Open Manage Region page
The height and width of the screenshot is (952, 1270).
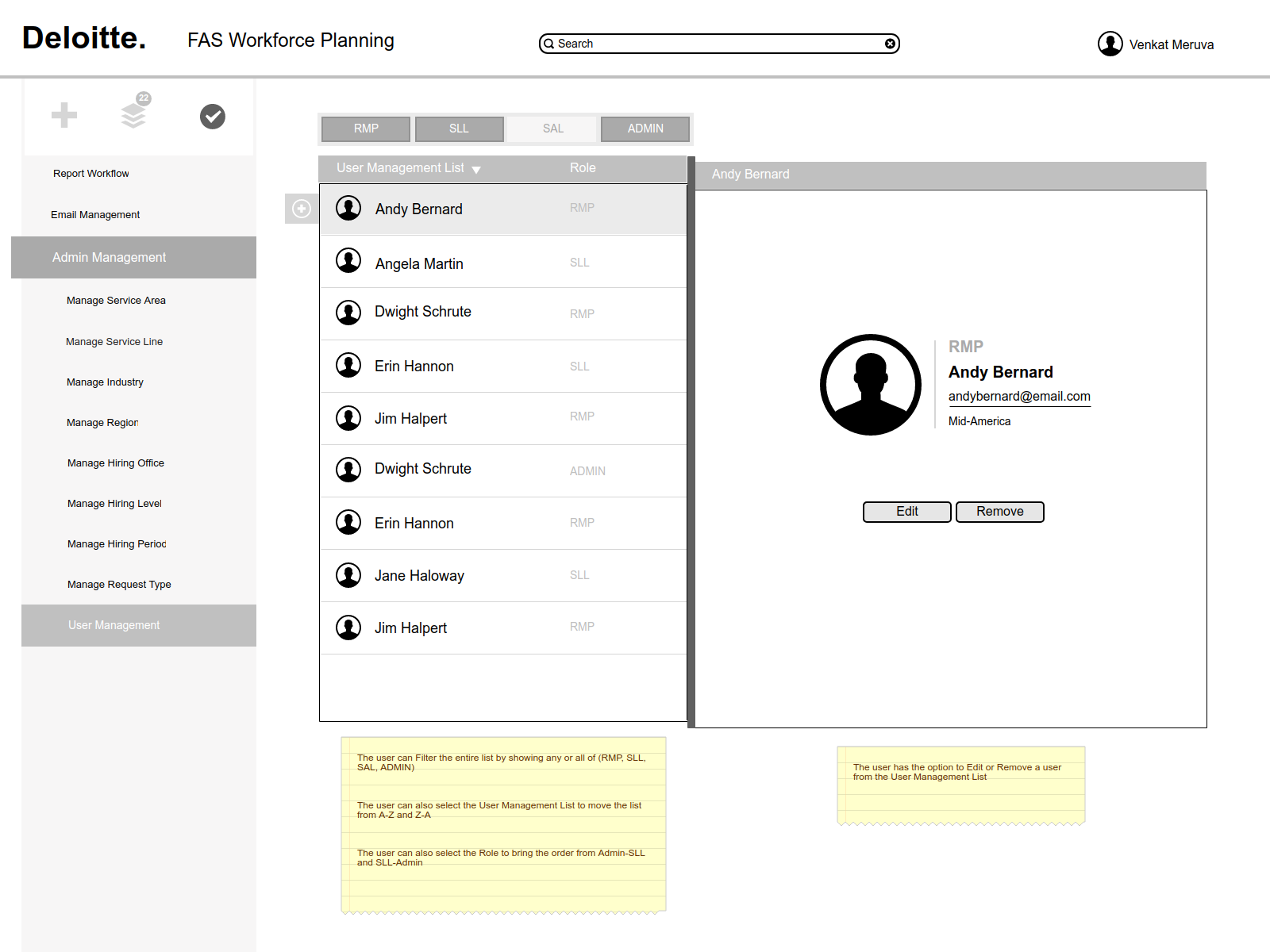(x=102, y=423)
